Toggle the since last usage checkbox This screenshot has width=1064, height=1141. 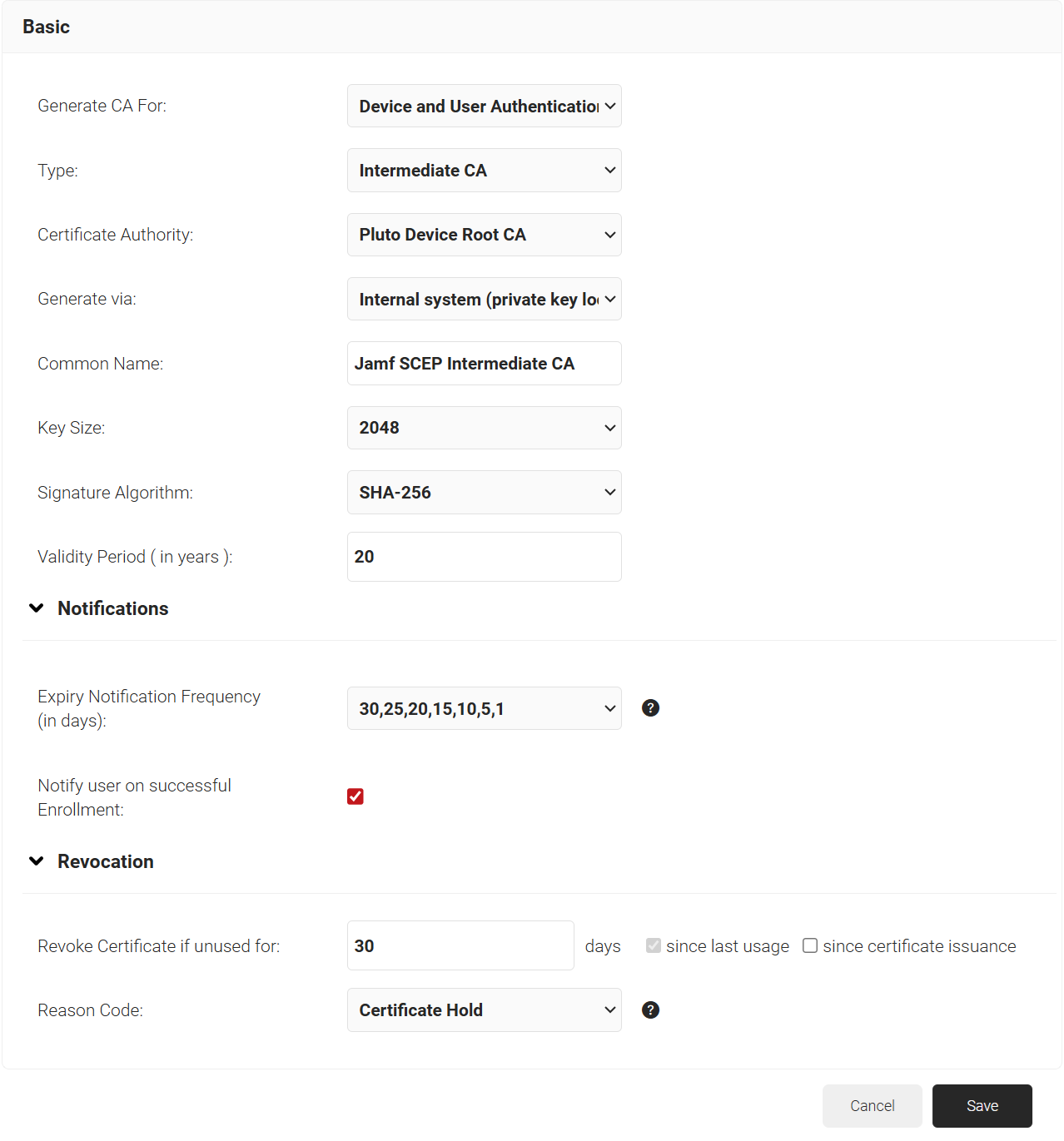tap(654, 946)
